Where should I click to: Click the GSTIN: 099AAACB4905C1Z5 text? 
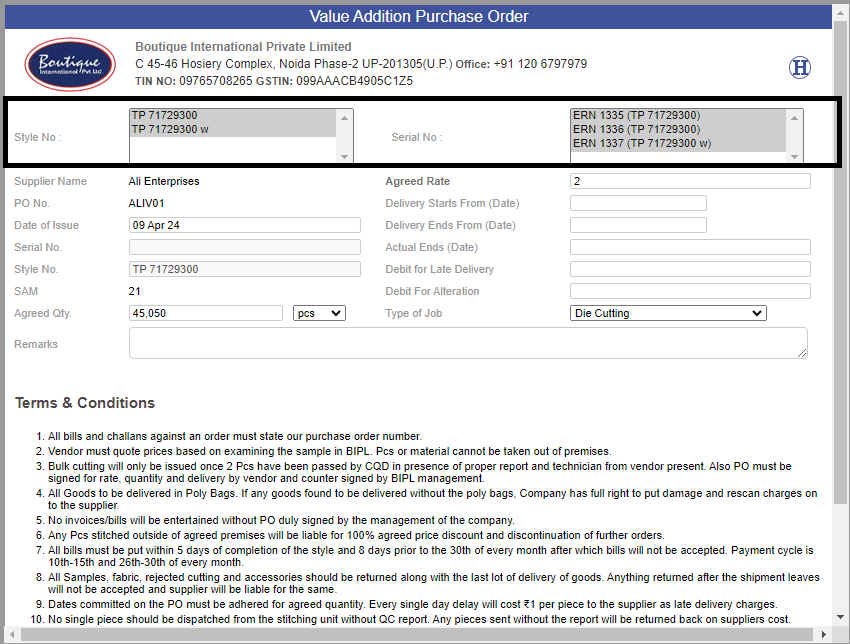334,81
